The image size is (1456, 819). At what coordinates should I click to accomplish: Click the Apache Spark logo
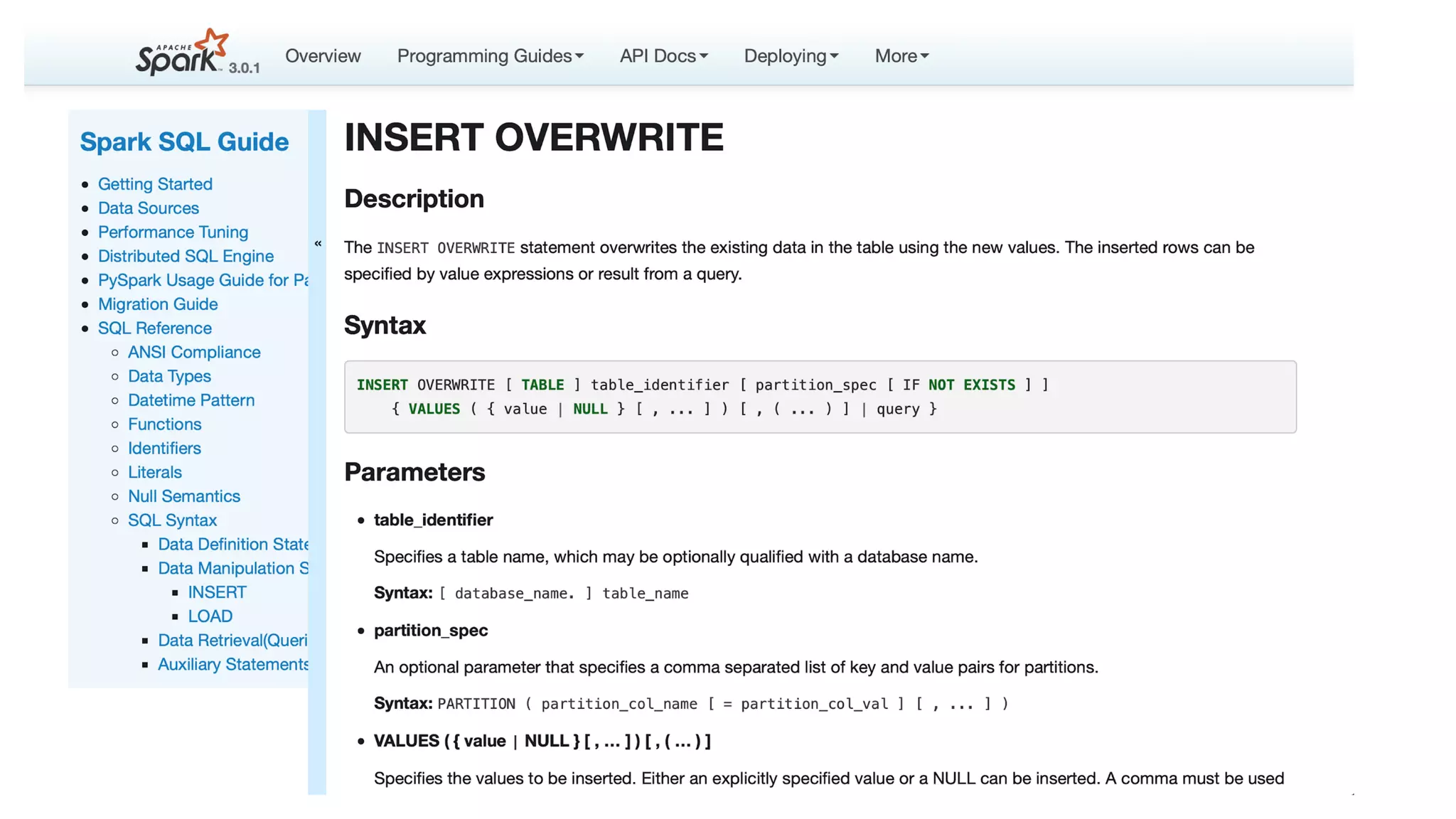click(182, 53)
